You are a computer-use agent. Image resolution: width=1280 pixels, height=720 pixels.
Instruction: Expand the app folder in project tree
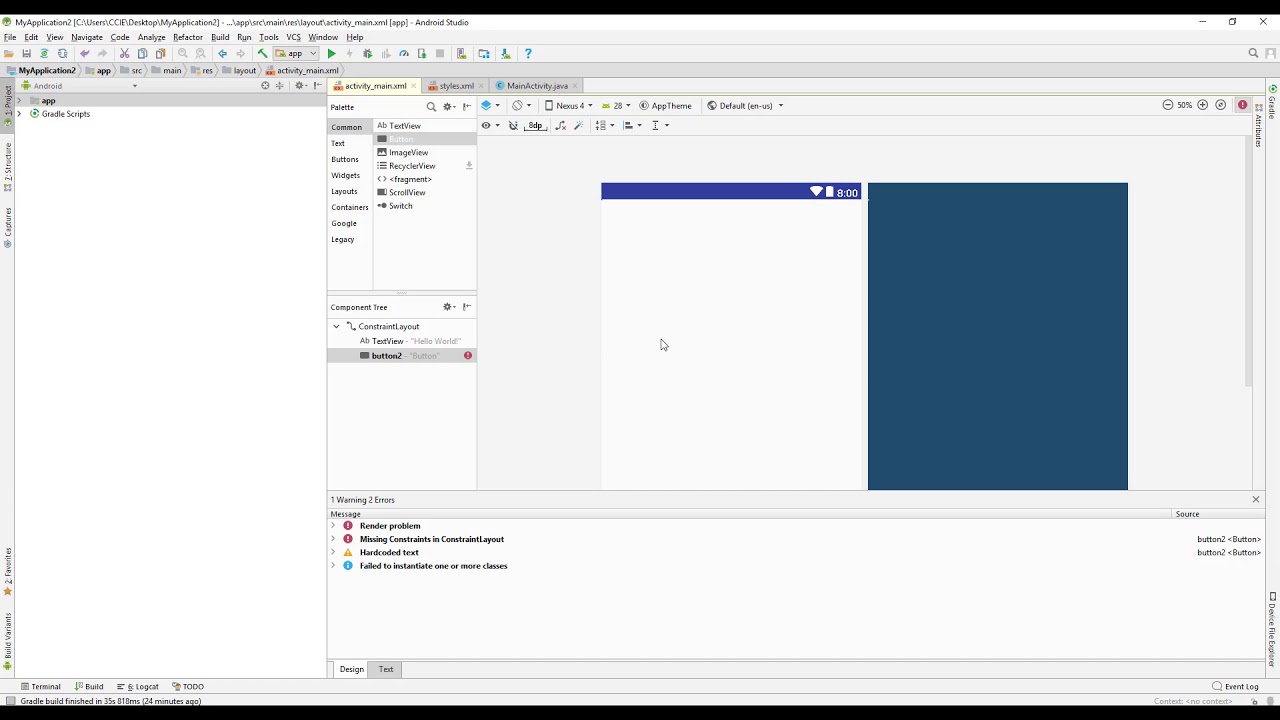coord(19,101)
